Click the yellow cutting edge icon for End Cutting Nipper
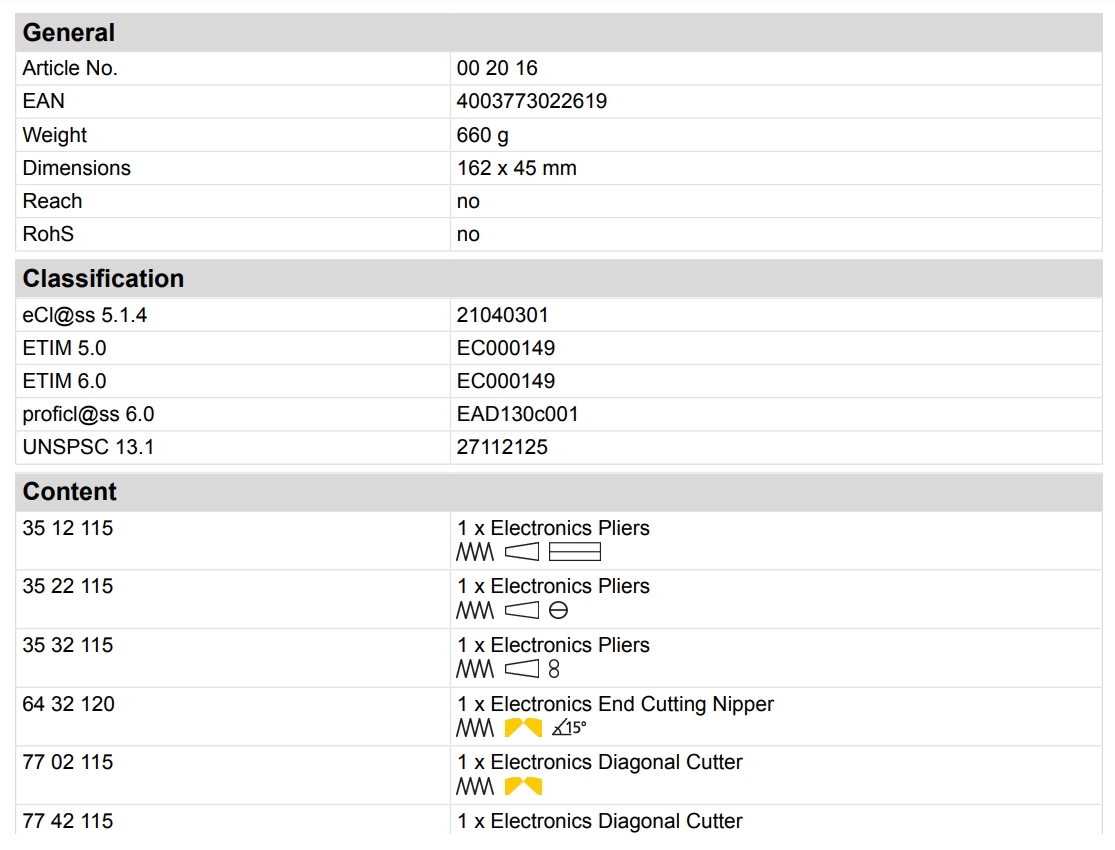Viewport: 1115px width, 850px height. click(522, 728)
